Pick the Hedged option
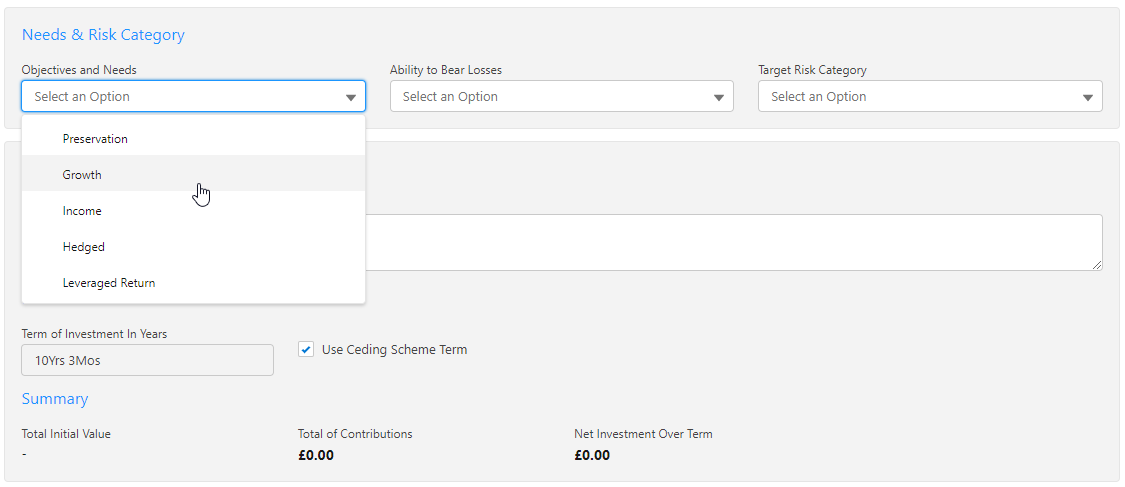This screenshot has width=1125, height=487. tap(84, 247)
